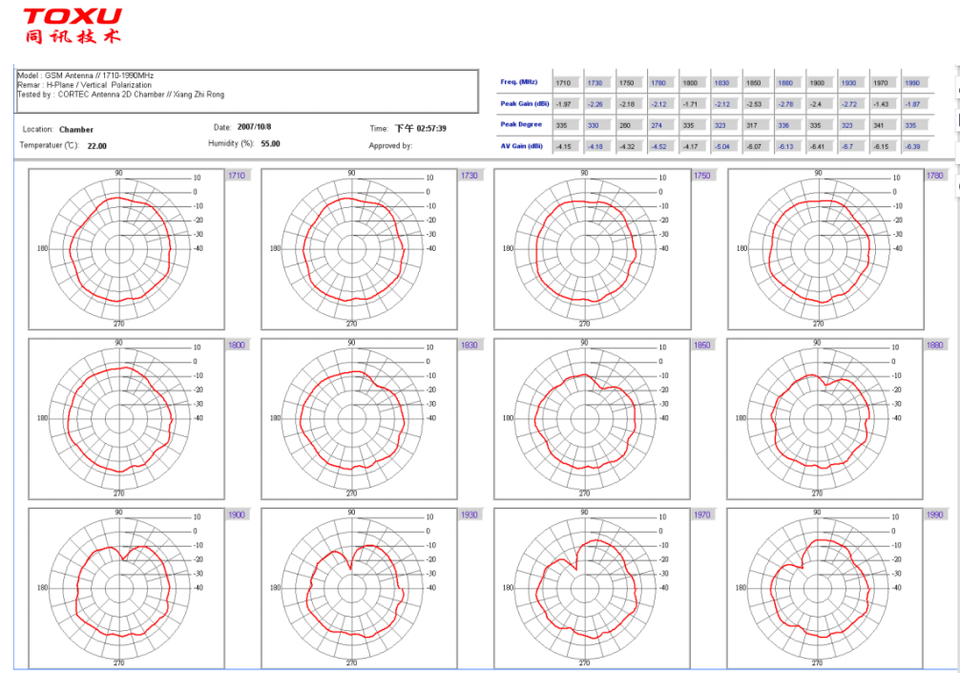Click the 1710 cell in the Freq. table row
Viewport: 960px width, 673px height.
click(x=568, y=83)
